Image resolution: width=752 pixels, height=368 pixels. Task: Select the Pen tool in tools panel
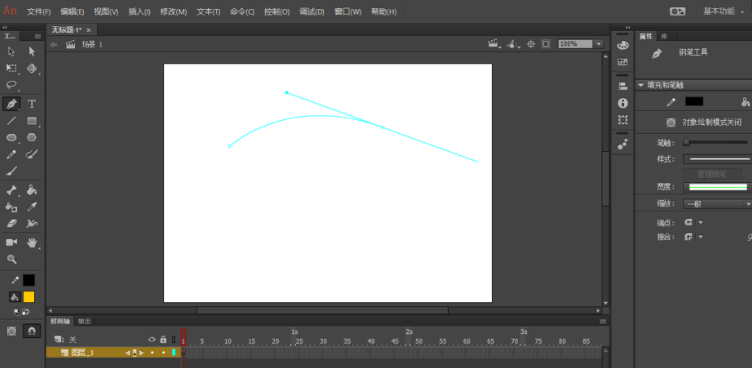point(12,104)
